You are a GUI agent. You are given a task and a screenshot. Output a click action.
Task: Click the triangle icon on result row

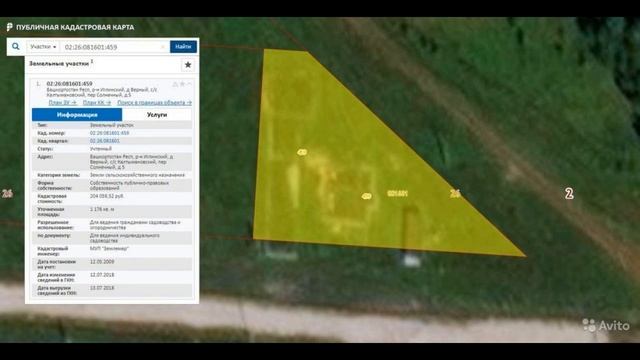tap(175, 84)
